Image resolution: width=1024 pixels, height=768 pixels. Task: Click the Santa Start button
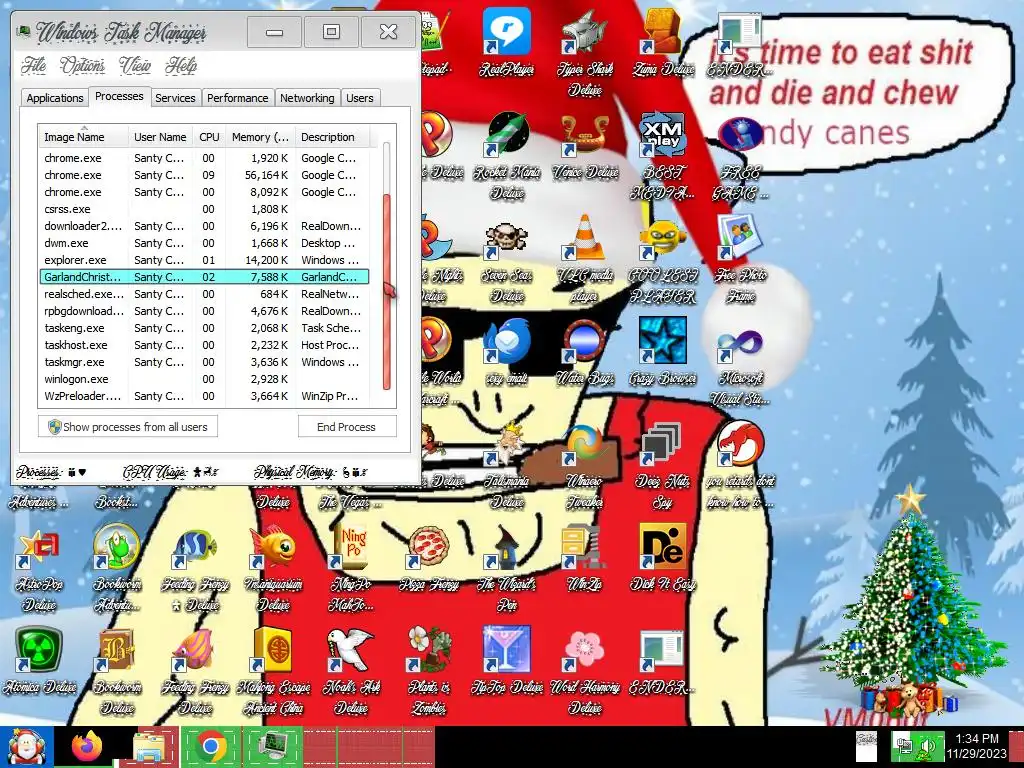point(25,747)
